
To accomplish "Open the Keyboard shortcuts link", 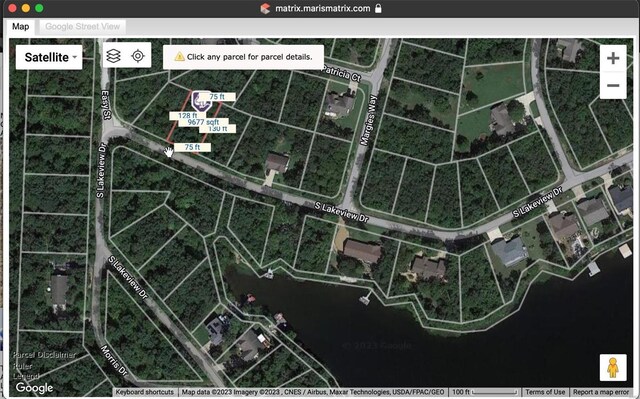I will [x=144, y=392].
